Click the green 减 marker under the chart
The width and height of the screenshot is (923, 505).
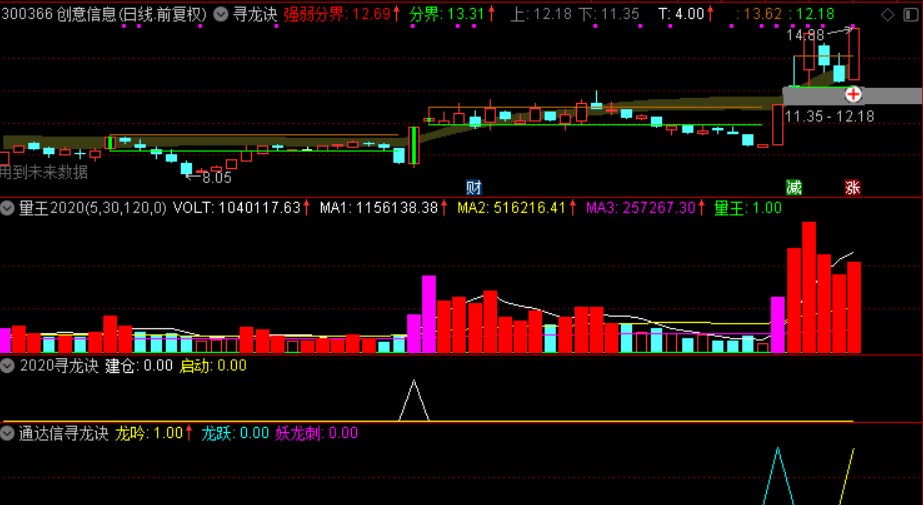tap(794, 187)
